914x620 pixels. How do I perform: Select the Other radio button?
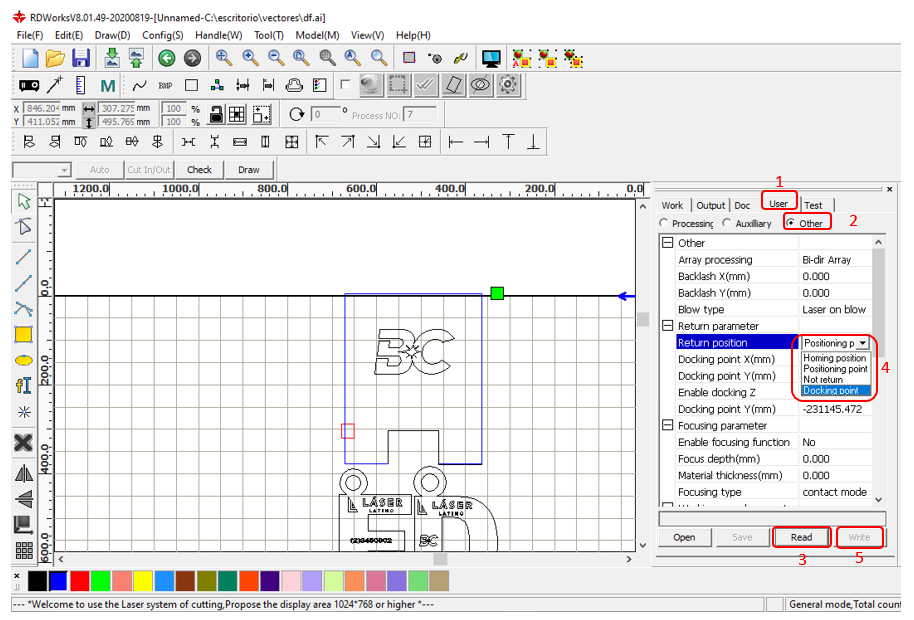[x=791, y=223]
